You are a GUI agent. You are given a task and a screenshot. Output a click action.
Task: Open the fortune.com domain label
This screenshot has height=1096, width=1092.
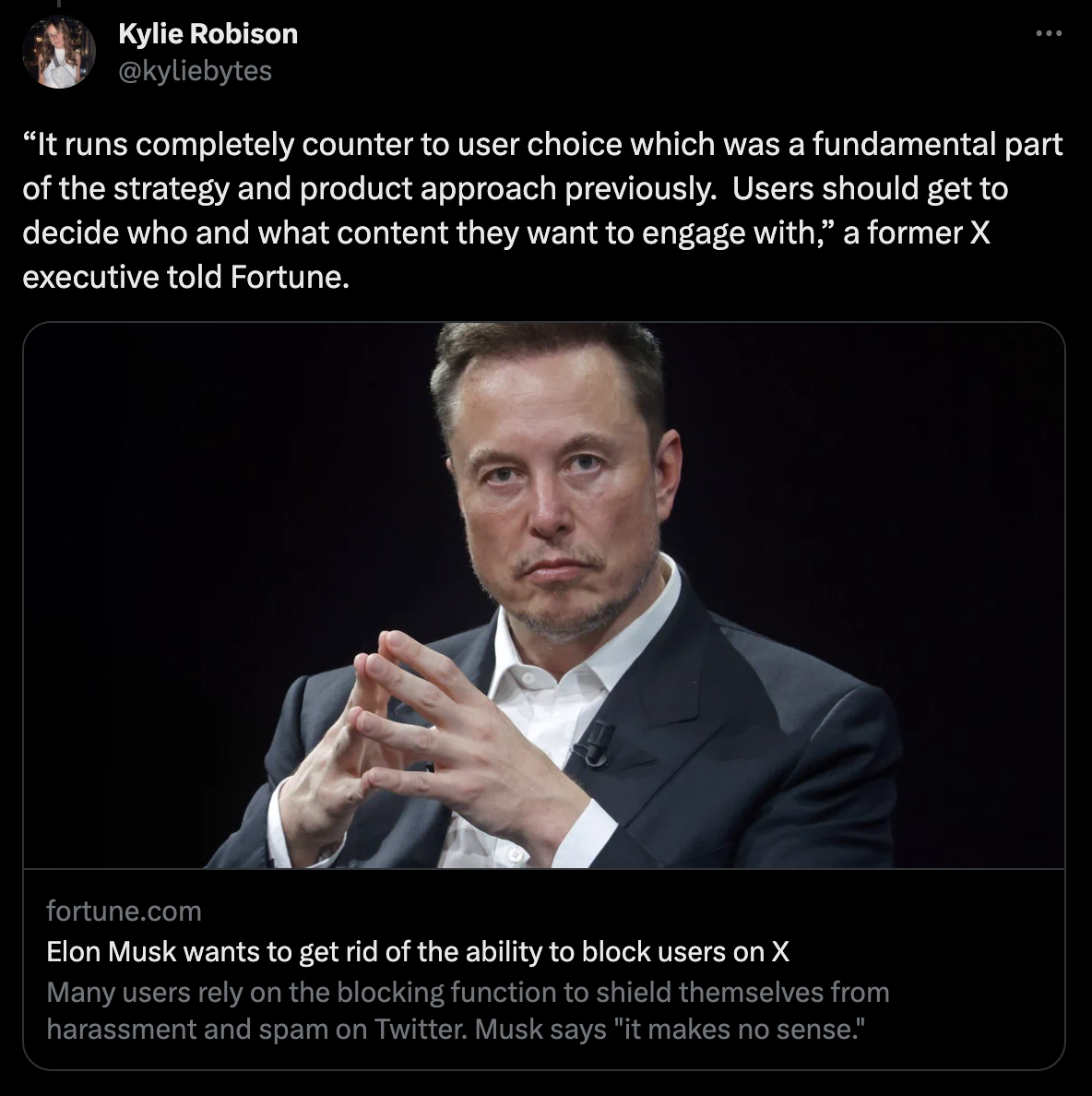pyautogui.click(x=124, y=911)
